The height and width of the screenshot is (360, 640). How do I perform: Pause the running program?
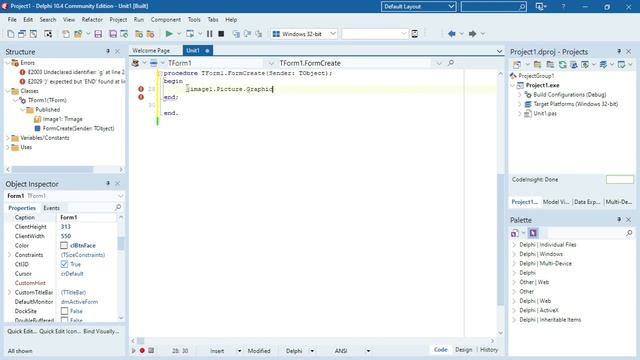pos(209,34)
